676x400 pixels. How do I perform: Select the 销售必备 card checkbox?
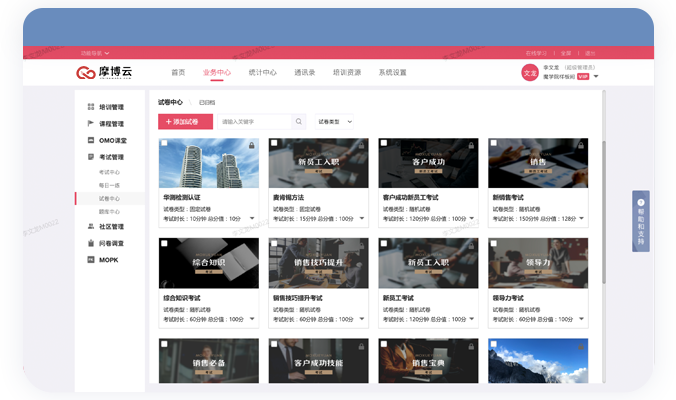164,344
